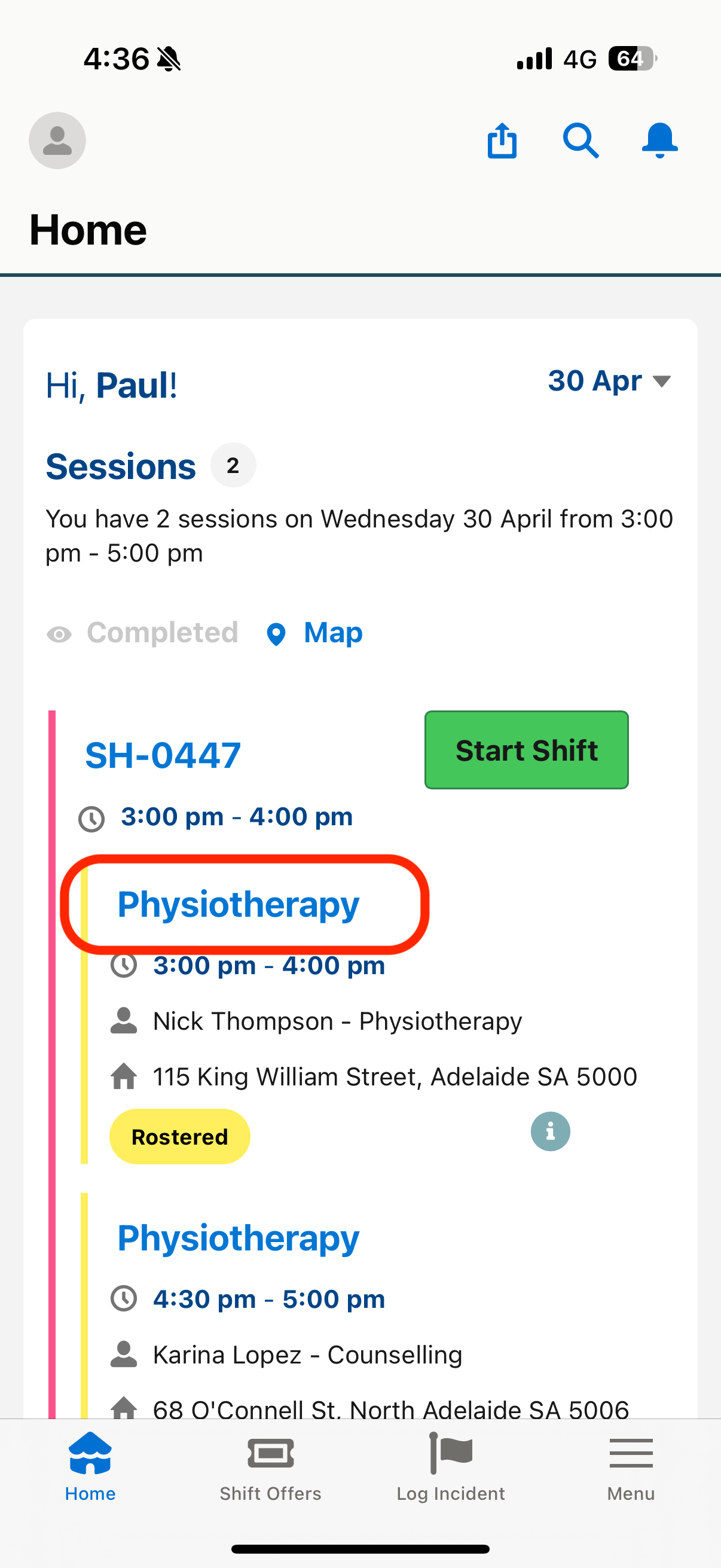Tap the profile avatar icon

[57, 141]
